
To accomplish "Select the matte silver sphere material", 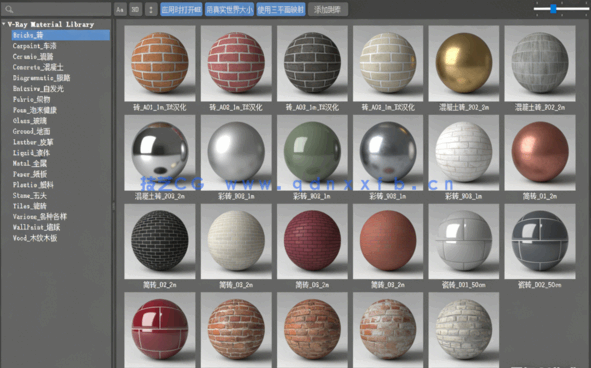I will (x=236, y=153).
